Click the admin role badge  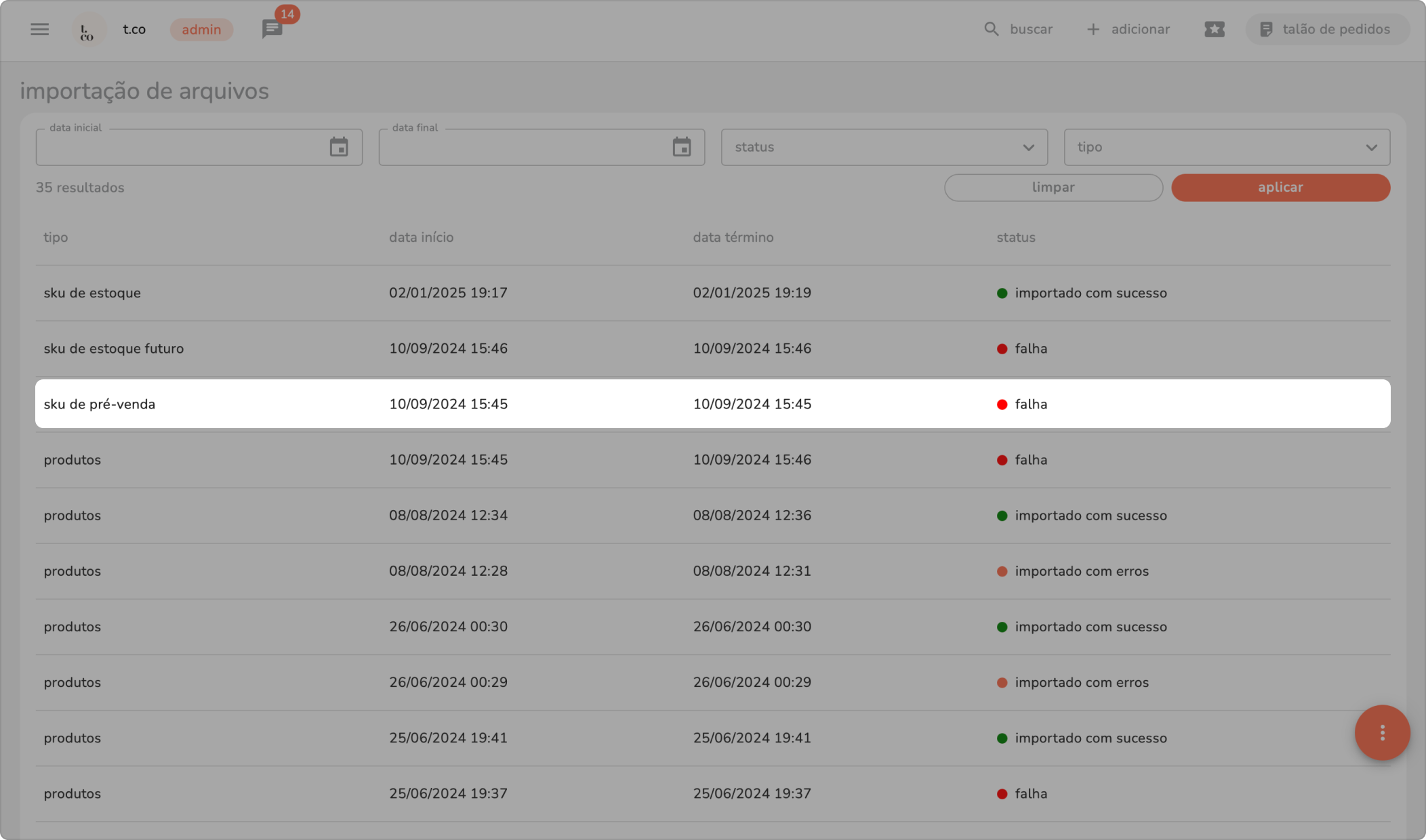coord(201,30)
